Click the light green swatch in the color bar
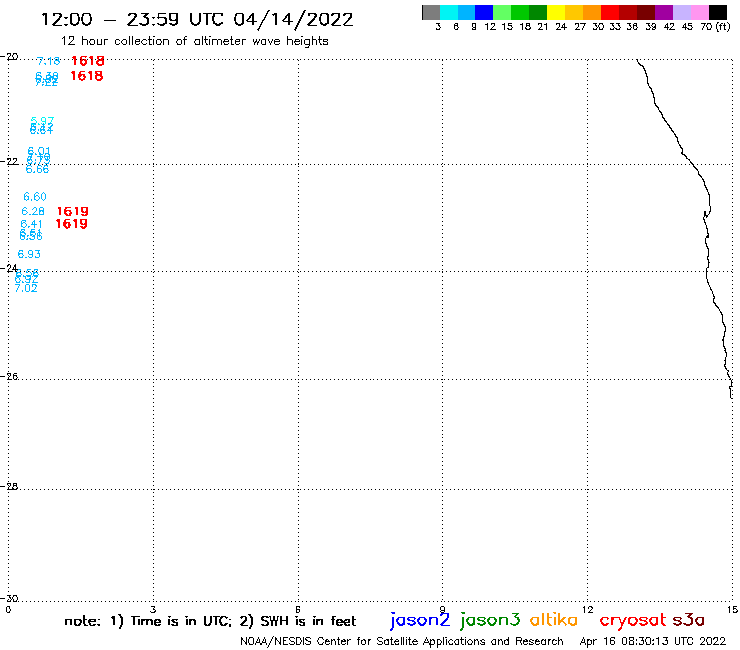The image size is (740, 650). [502, 12]
